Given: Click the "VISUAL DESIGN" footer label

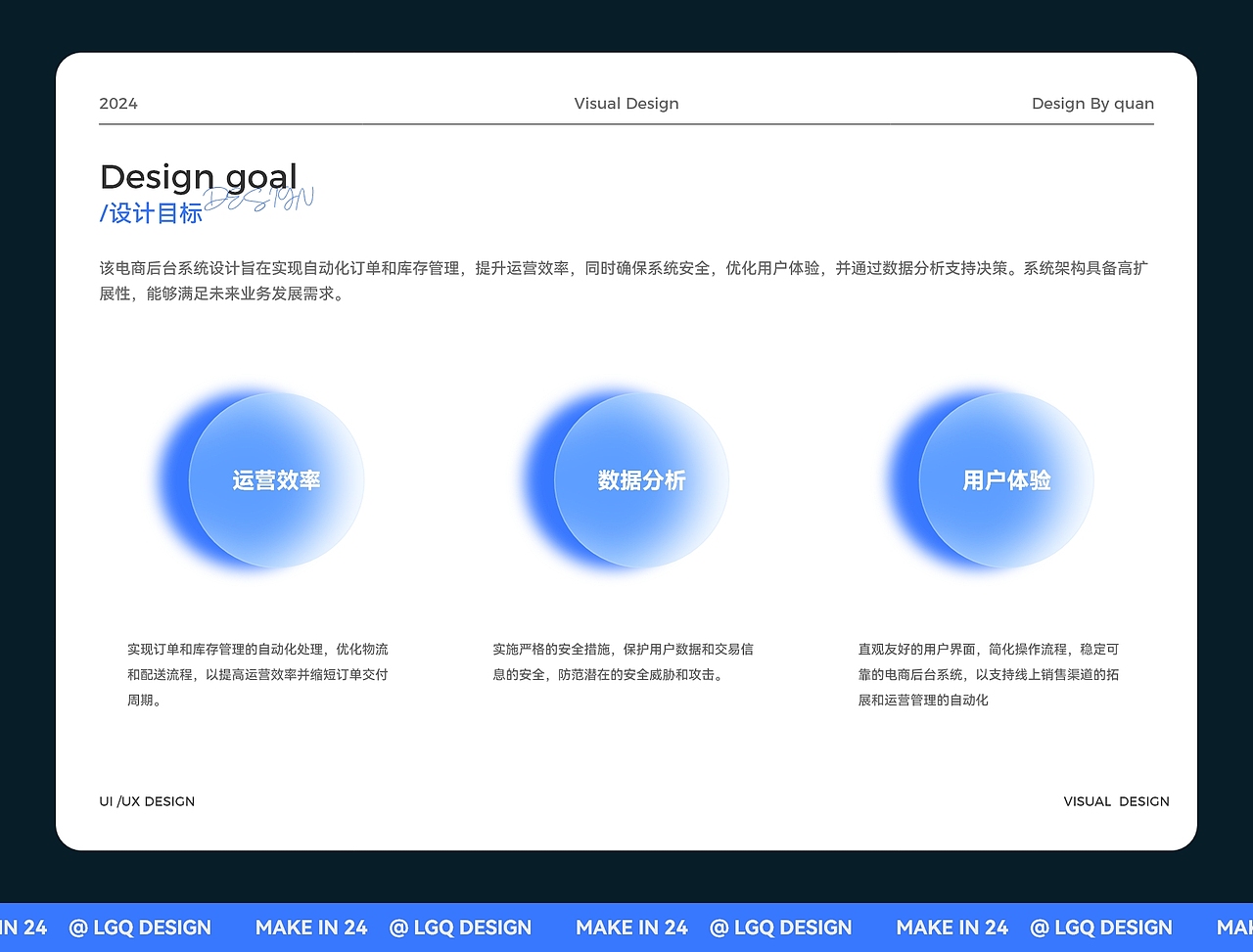Looking at the screenshot, I should [1116, 801].
